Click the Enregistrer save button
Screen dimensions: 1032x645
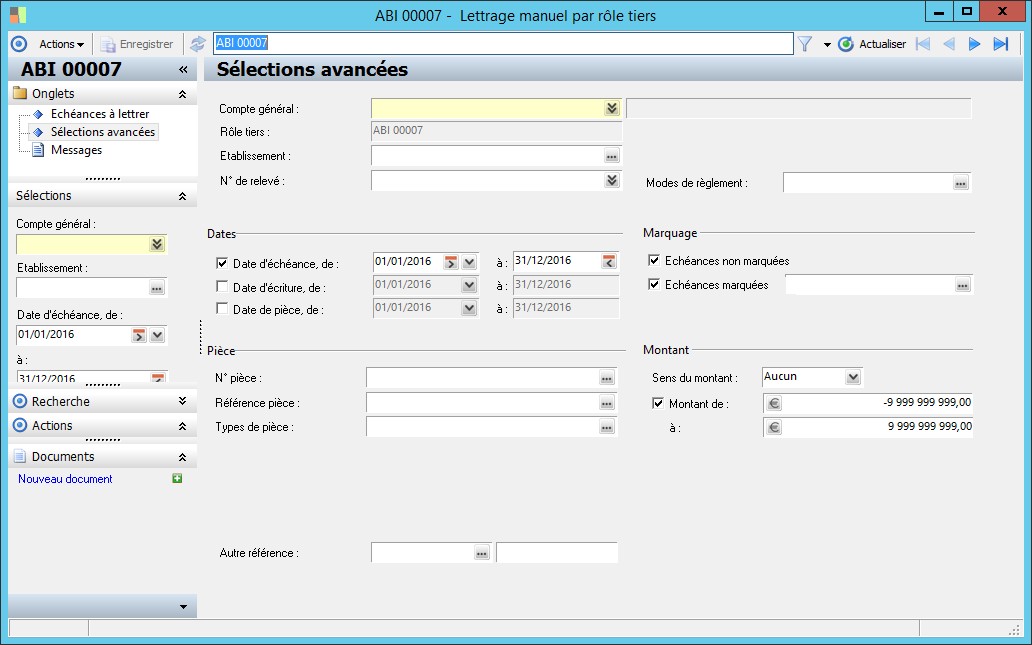pyautogui.click(x=137, y=44)
